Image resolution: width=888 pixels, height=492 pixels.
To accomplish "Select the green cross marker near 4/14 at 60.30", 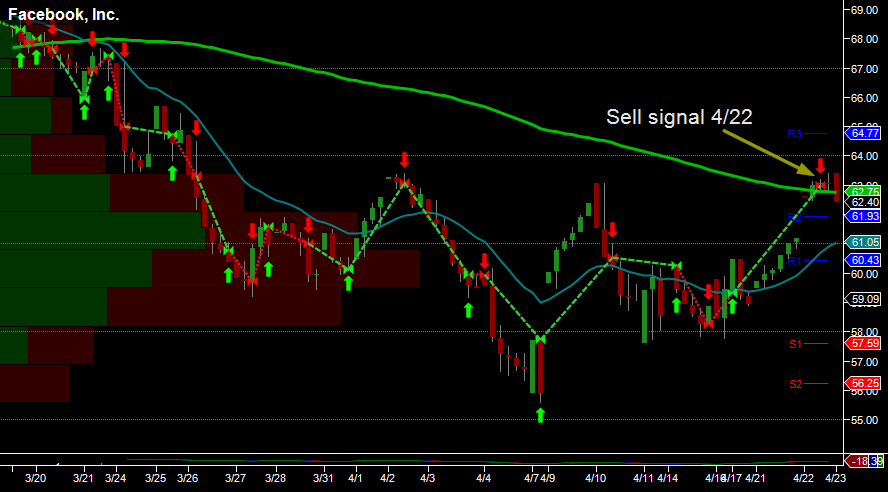I will 676,265.
